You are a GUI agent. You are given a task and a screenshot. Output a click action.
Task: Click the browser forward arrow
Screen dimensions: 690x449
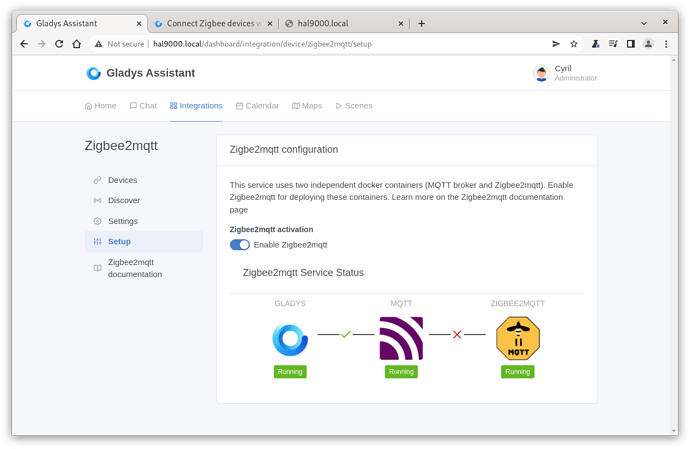(x=41, y=44)
